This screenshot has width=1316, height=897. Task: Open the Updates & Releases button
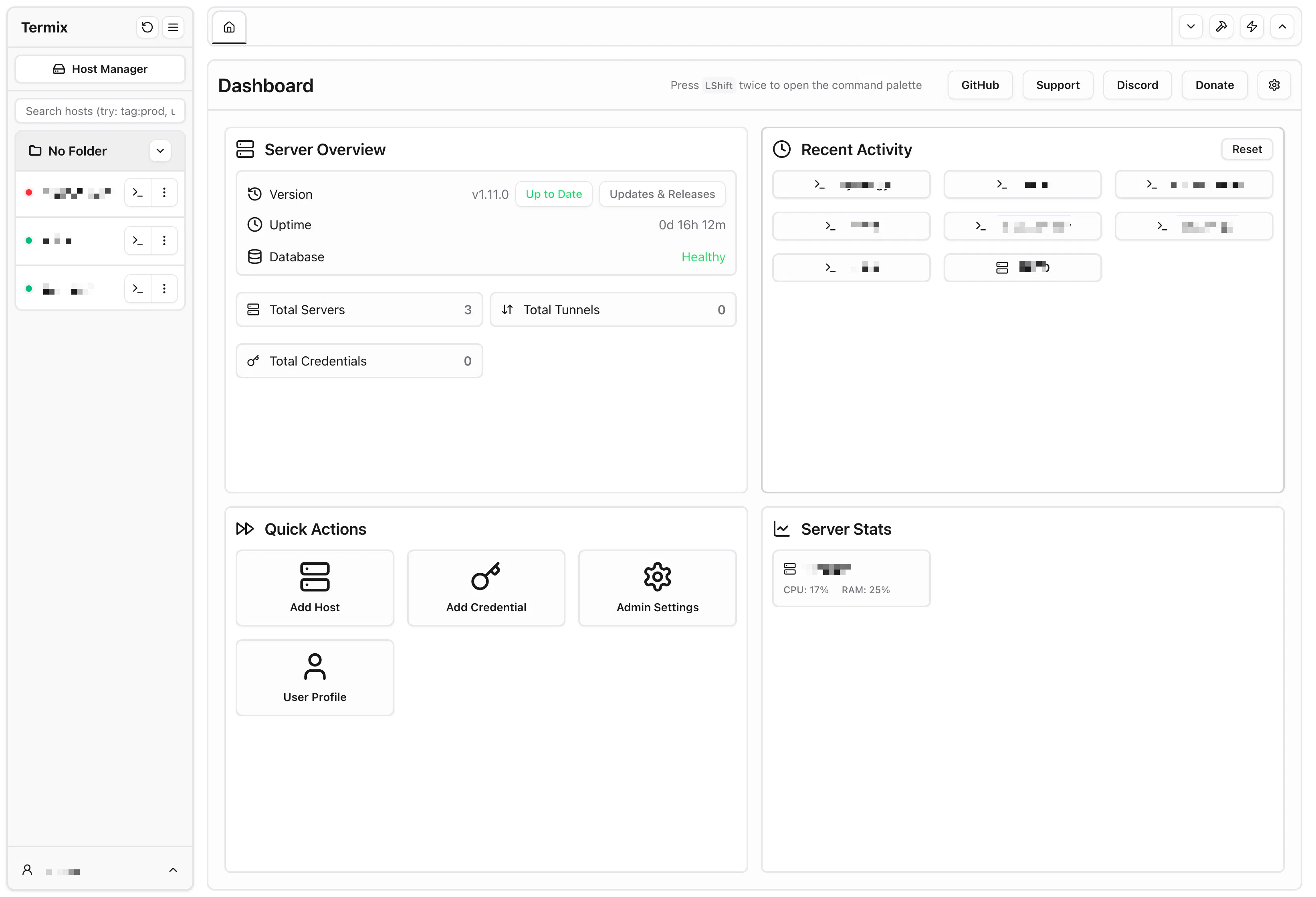coord(662,194)
